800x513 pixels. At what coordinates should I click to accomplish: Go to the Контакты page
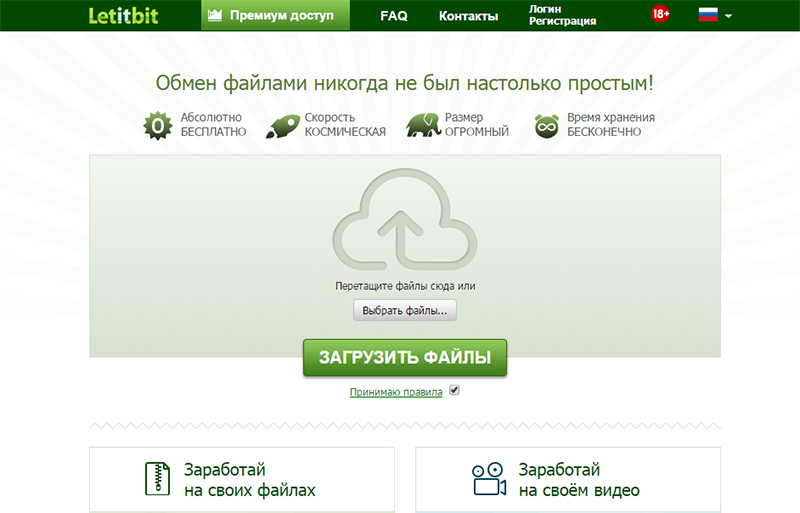(468, 16)
